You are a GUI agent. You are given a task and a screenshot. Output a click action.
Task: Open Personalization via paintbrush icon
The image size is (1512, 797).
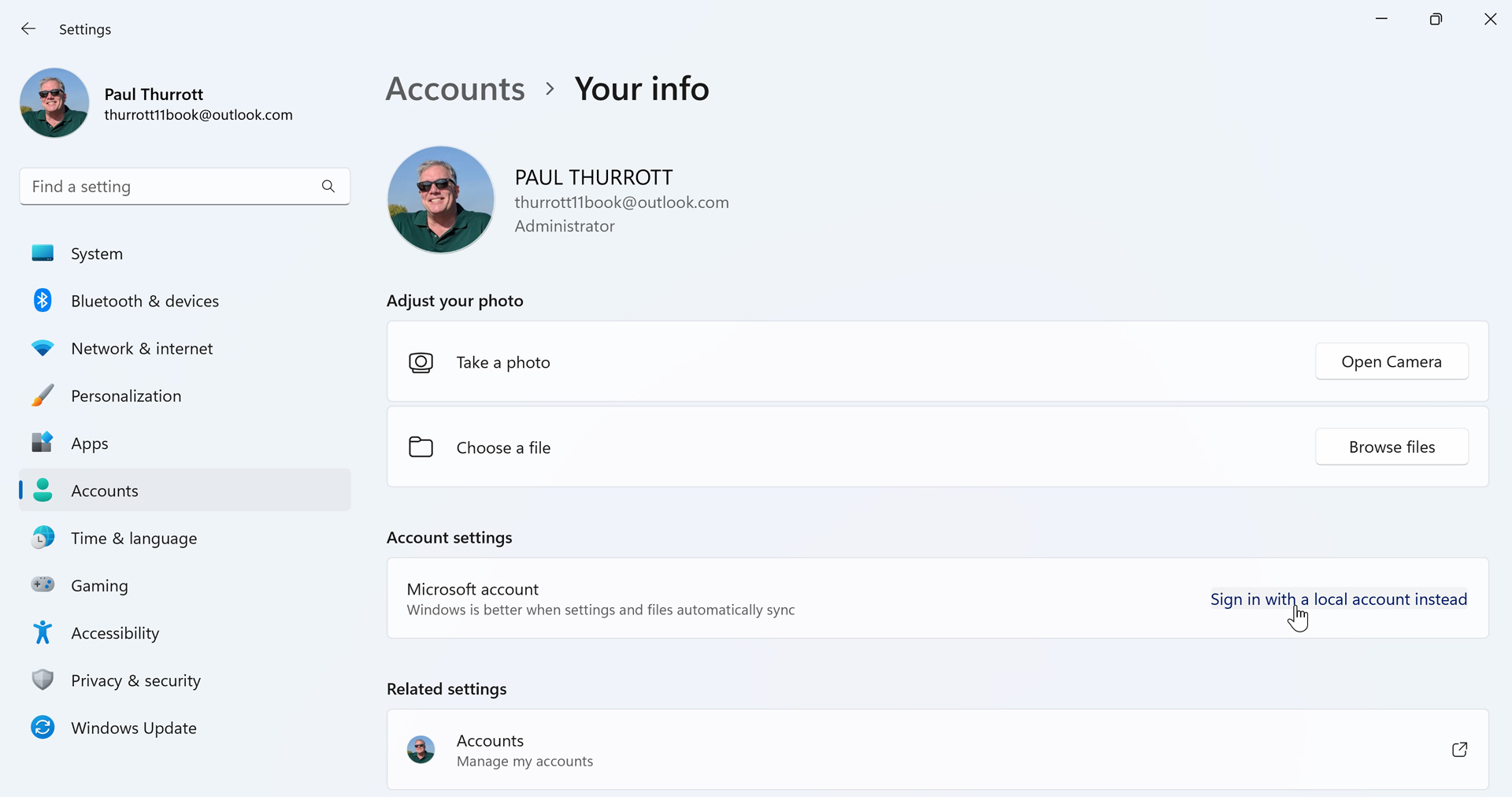pyautogui.click(x=43, y=395)
